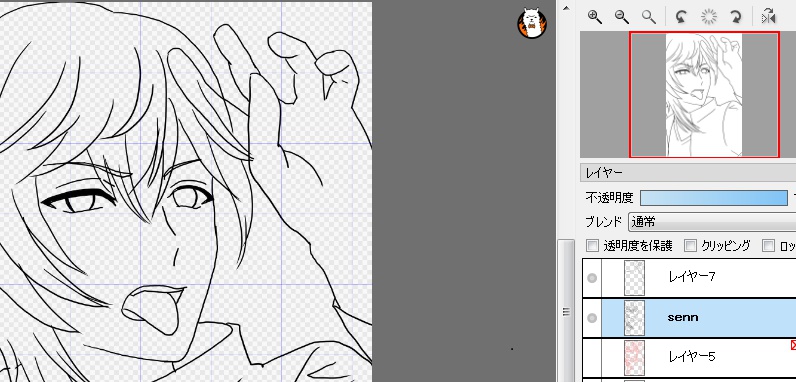Viewport: 796px width, 382px height.
Task: Click the senn layer thumbnail
Action: pyautogui.click(x=634, y=318)
